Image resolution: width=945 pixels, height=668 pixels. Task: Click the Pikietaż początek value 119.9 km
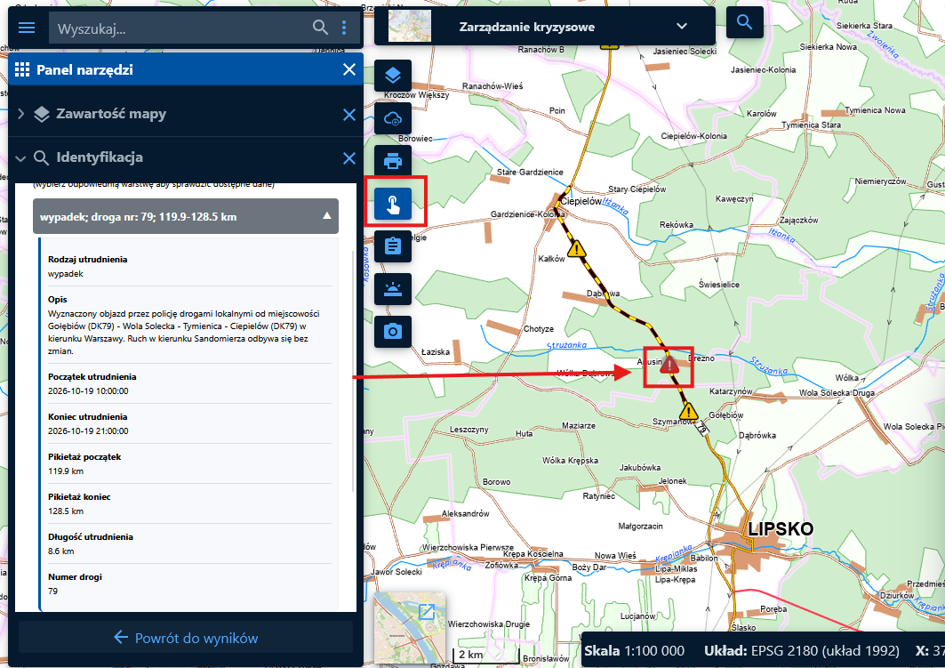click(66, 471)
